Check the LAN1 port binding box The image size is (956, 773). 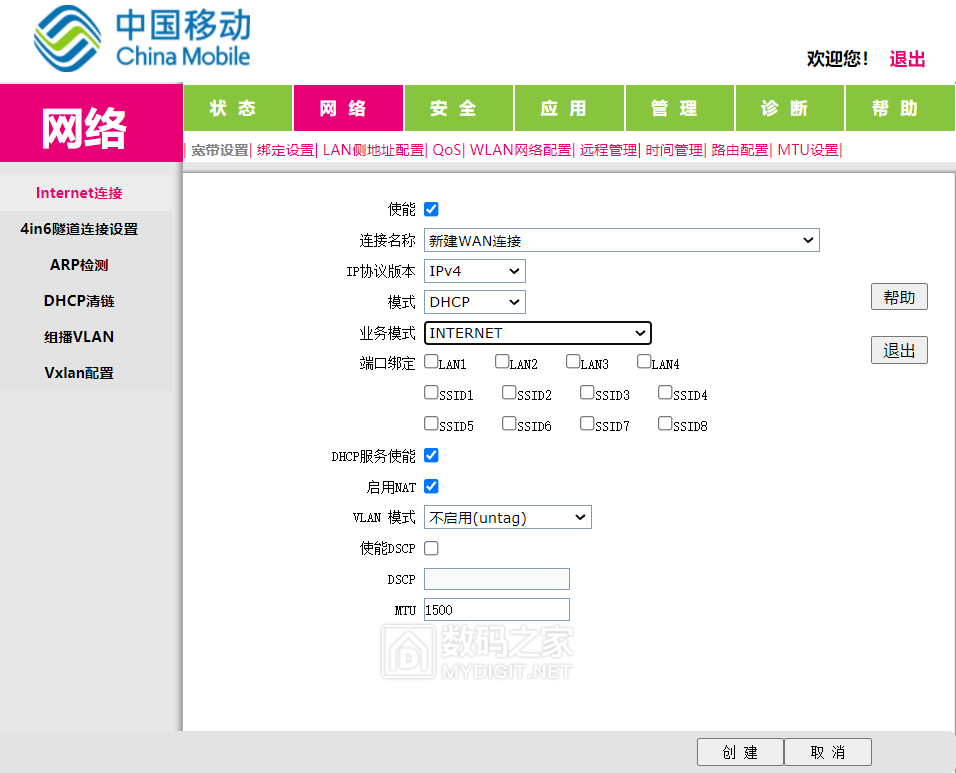click(x=431, y=362)
